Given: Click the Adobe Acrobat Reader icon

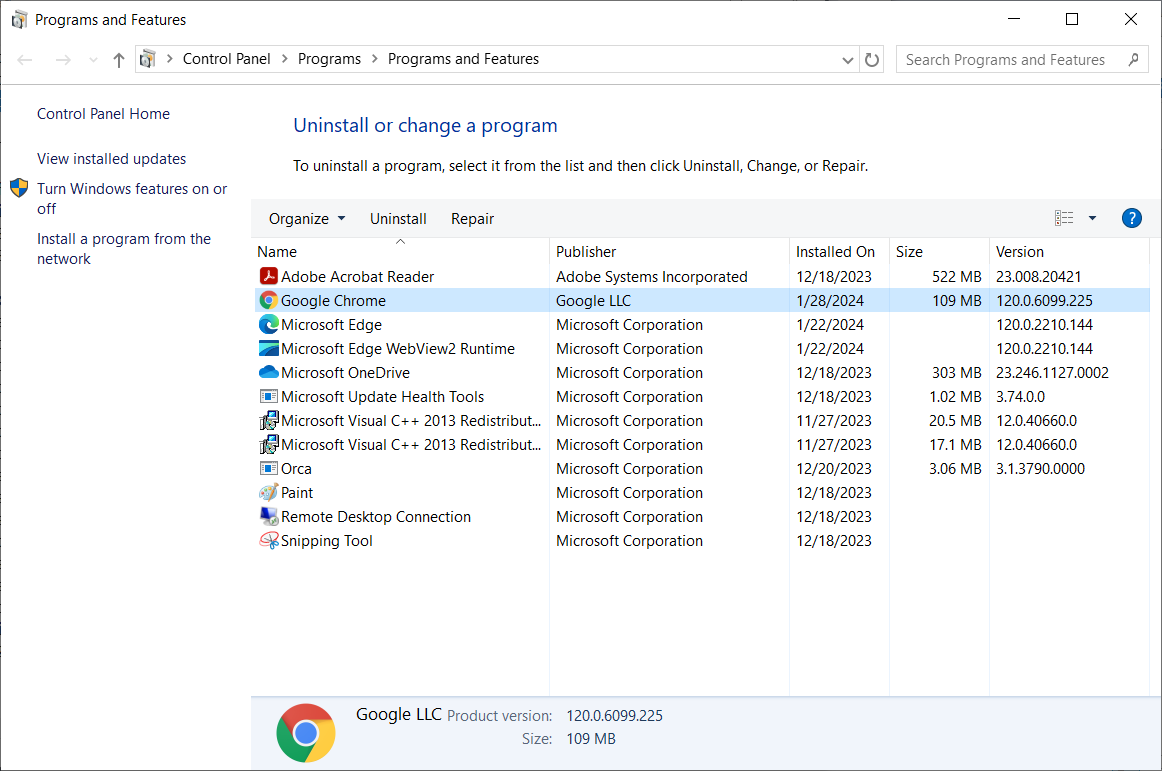Looking at the screenshot, I should point(268,277).
